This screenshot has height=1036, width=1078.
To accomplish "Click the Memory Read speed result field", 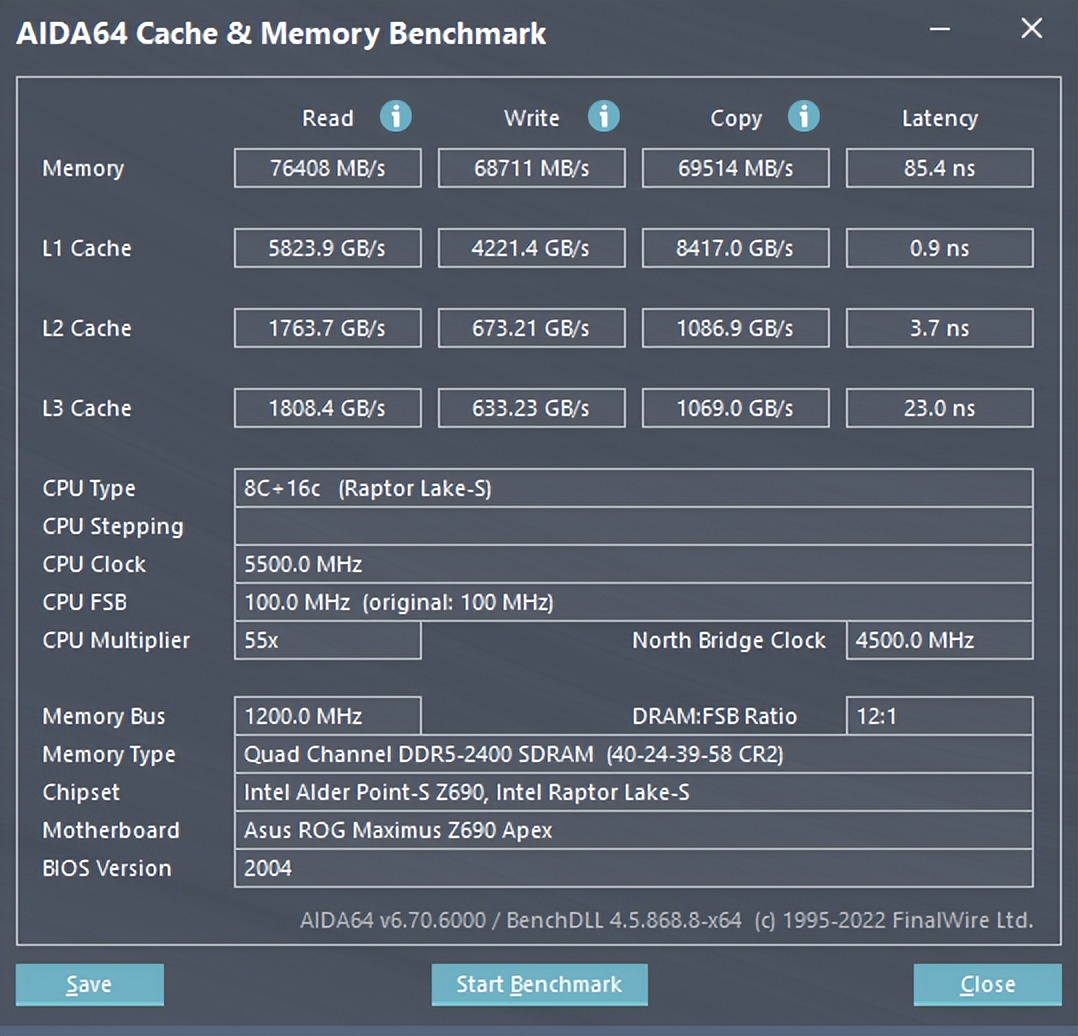I will click(x=327, y=168).
